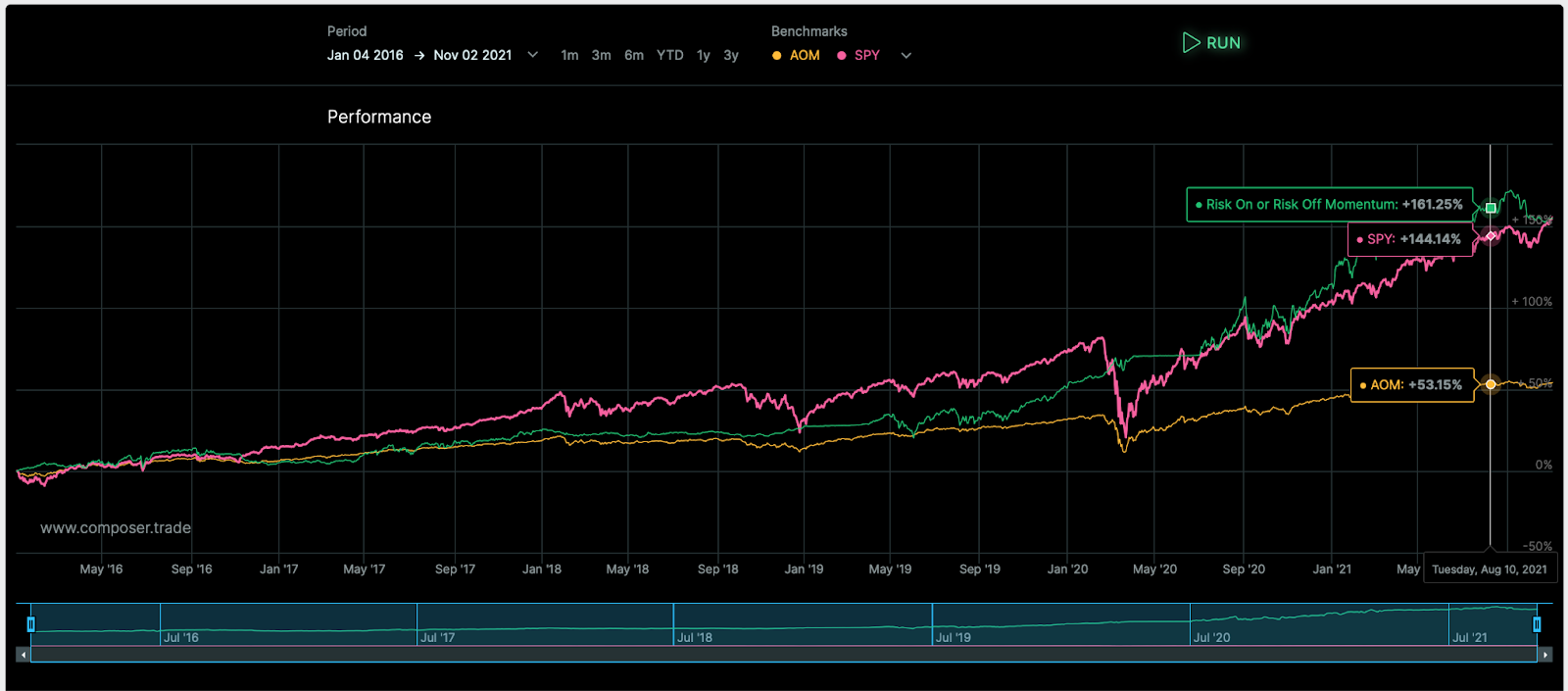The image size is (1568, 691).
Task: Click the play triangle icon beside RUN
Action: [x=1191, y=43]
